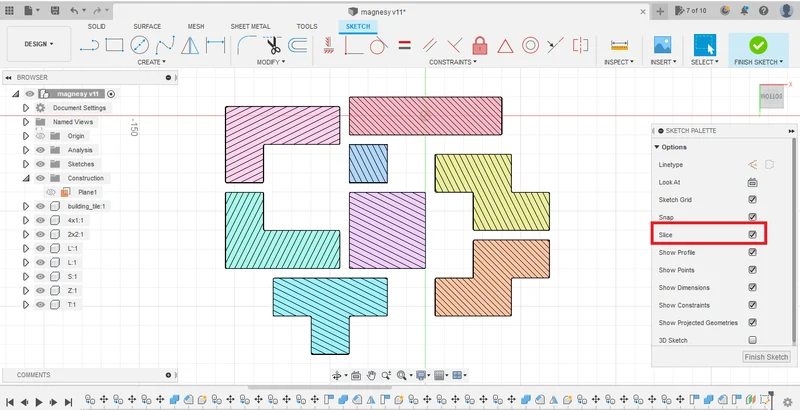Switch to the SOLID tab

(x=96, y=27)
